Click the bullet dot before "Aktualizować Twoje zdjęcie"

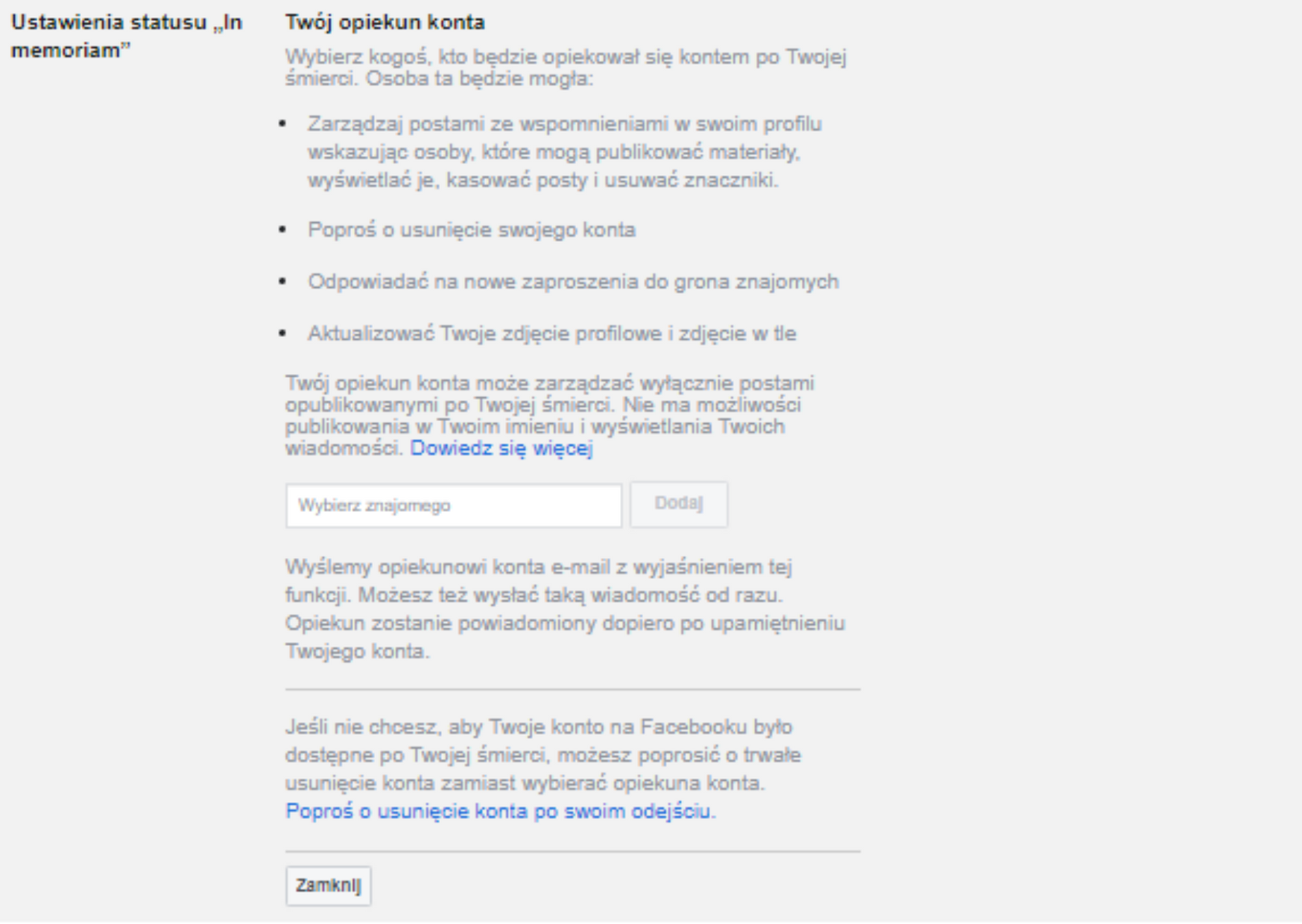283,334
